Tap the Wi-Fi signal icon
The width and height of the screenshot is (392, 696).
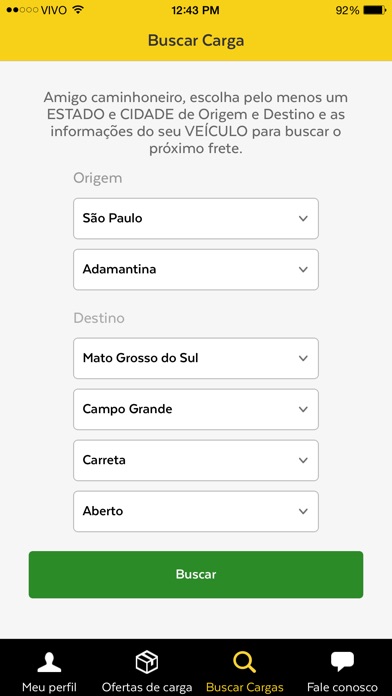(78, 10)
